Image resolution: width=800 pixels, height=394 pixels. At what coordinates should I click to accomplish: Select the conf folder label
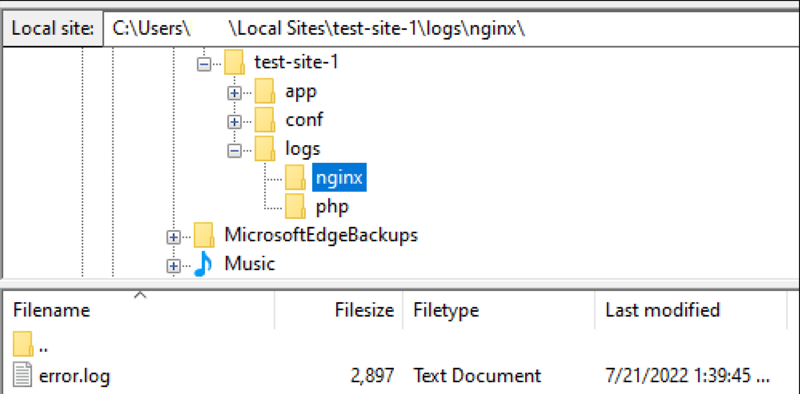click(304, 120)
